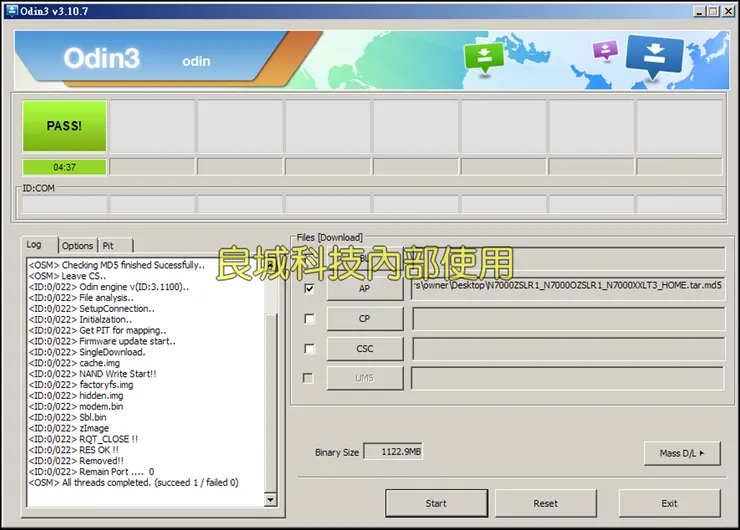
Task: Click the first ID:COM port slot
Action: tap(64, 205)
